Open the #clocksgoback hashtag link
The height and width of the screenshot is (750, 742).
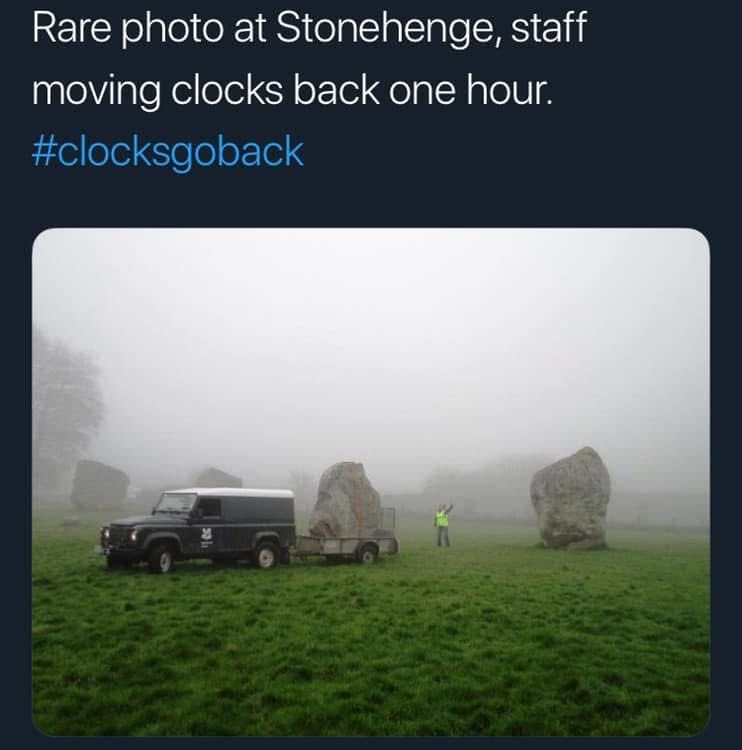(x=167, y=153)
